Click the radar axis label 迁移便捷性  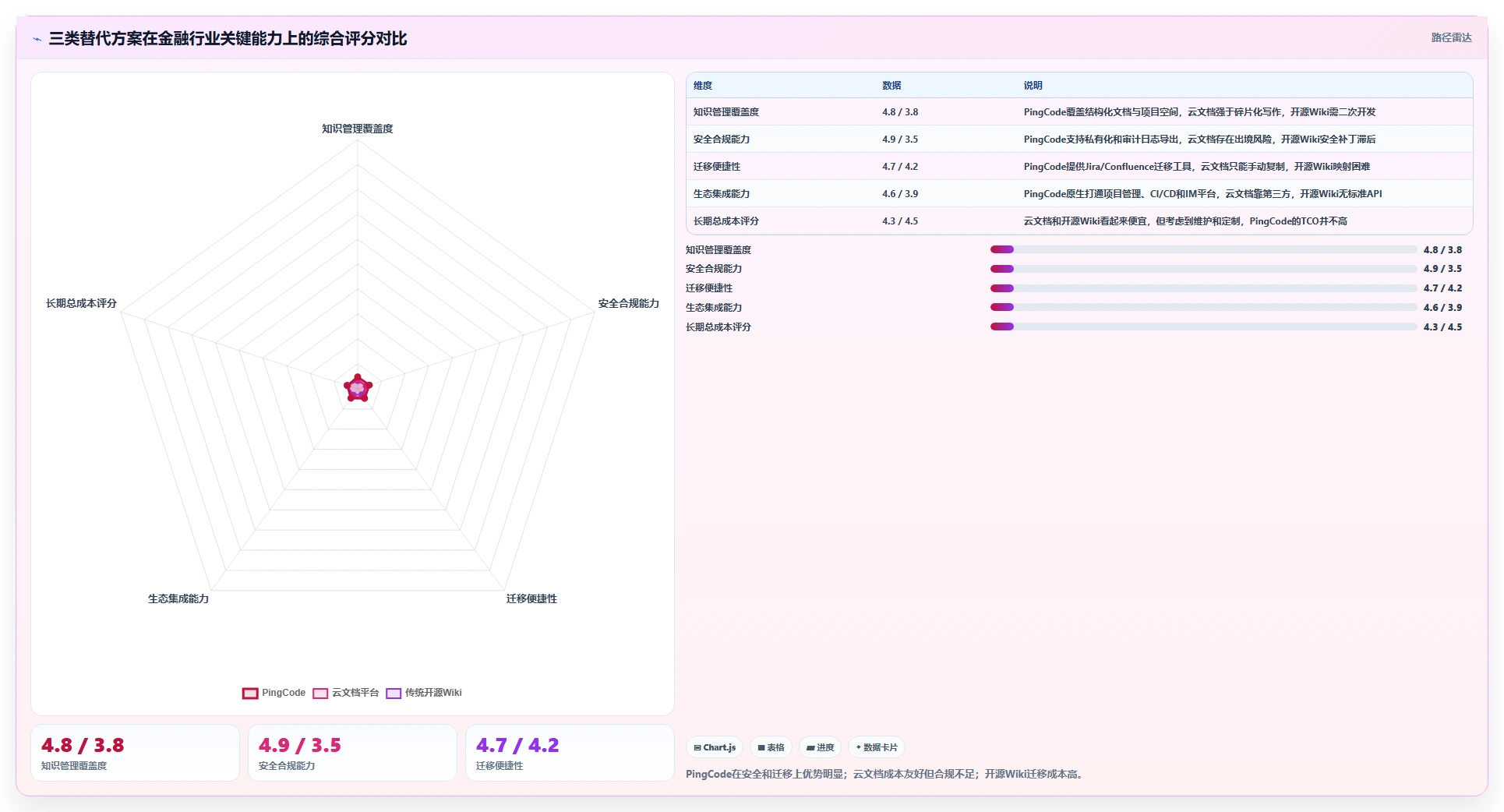(531, 598)
